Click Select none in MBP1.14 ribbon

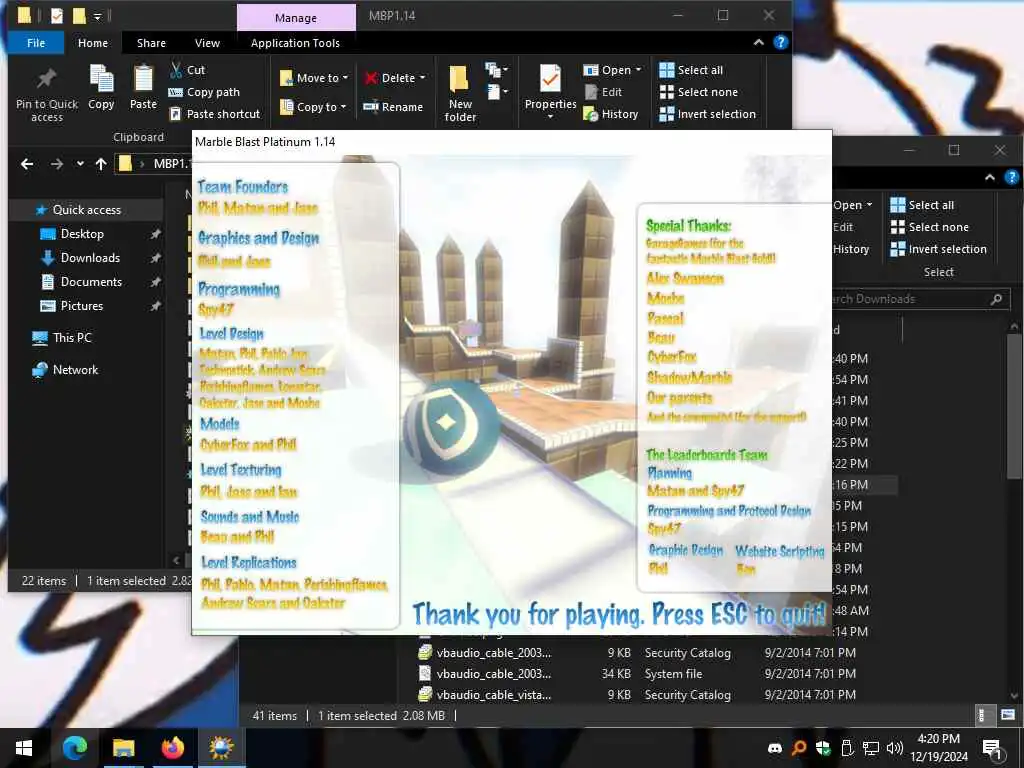(699, 92)
